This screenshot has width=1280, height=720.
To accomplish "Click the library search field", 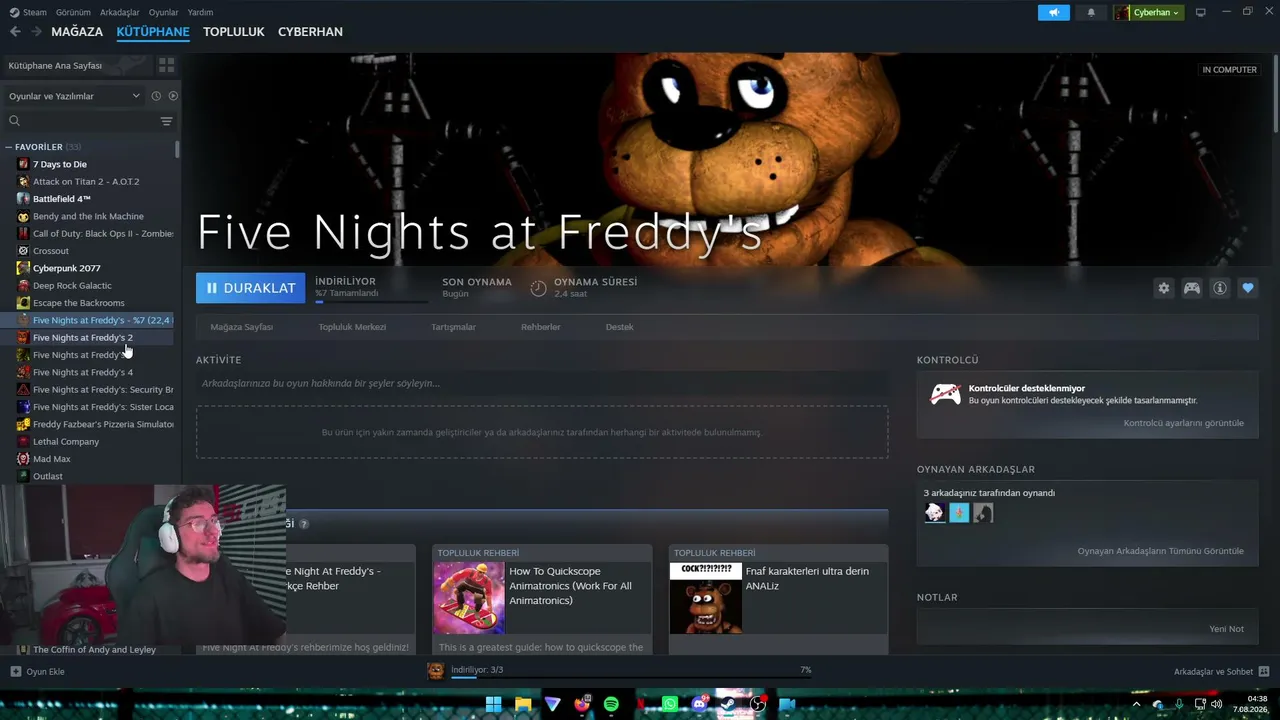I will coord(90,121).
